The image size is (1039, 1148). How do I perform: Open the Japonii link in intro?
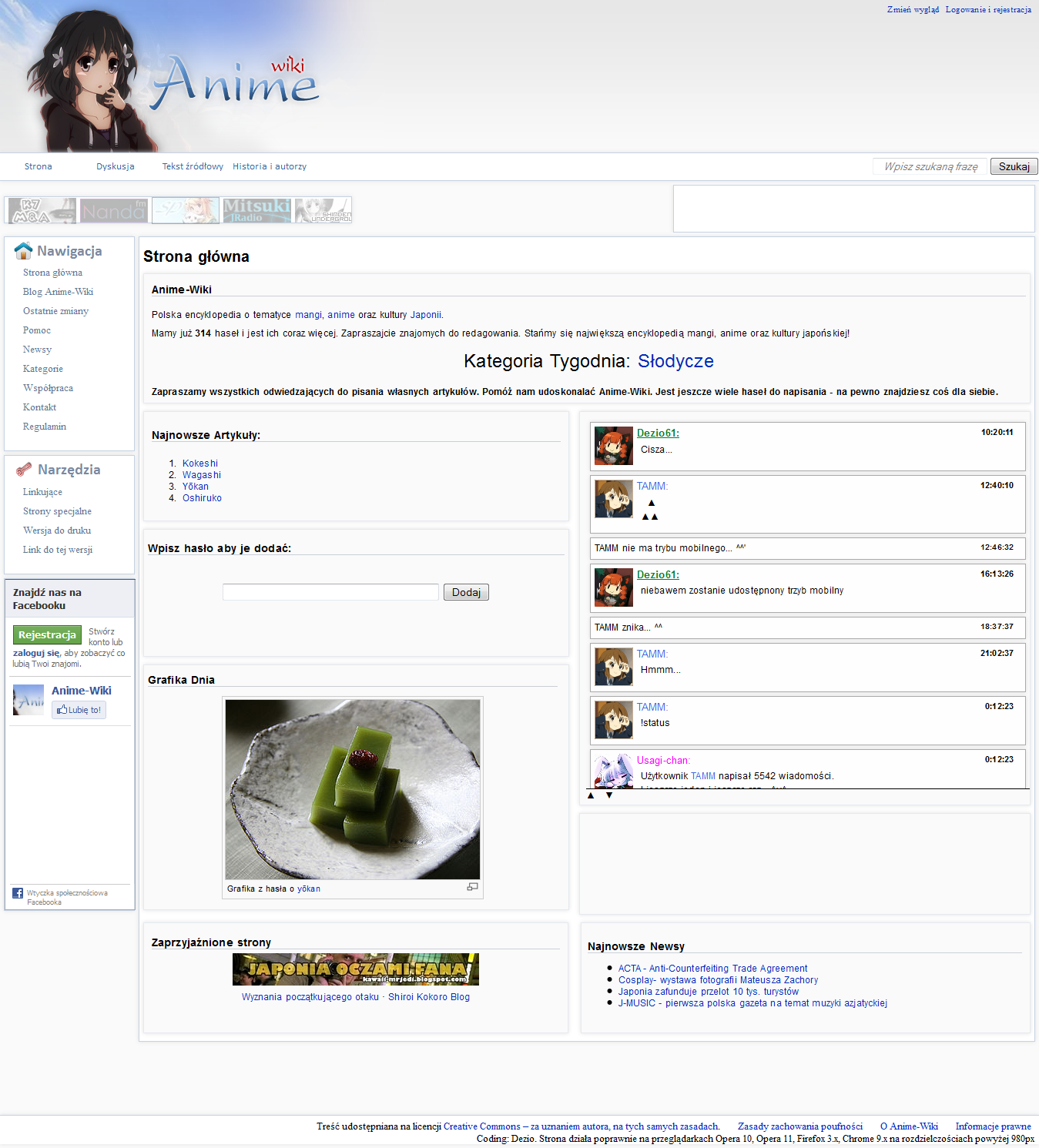tap(426, 315)
